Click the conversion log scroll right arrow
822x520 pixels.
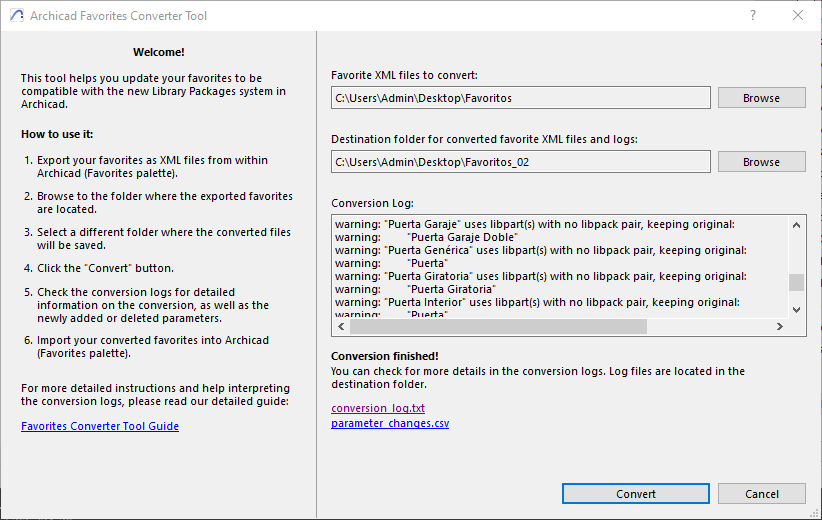[779, 327]
